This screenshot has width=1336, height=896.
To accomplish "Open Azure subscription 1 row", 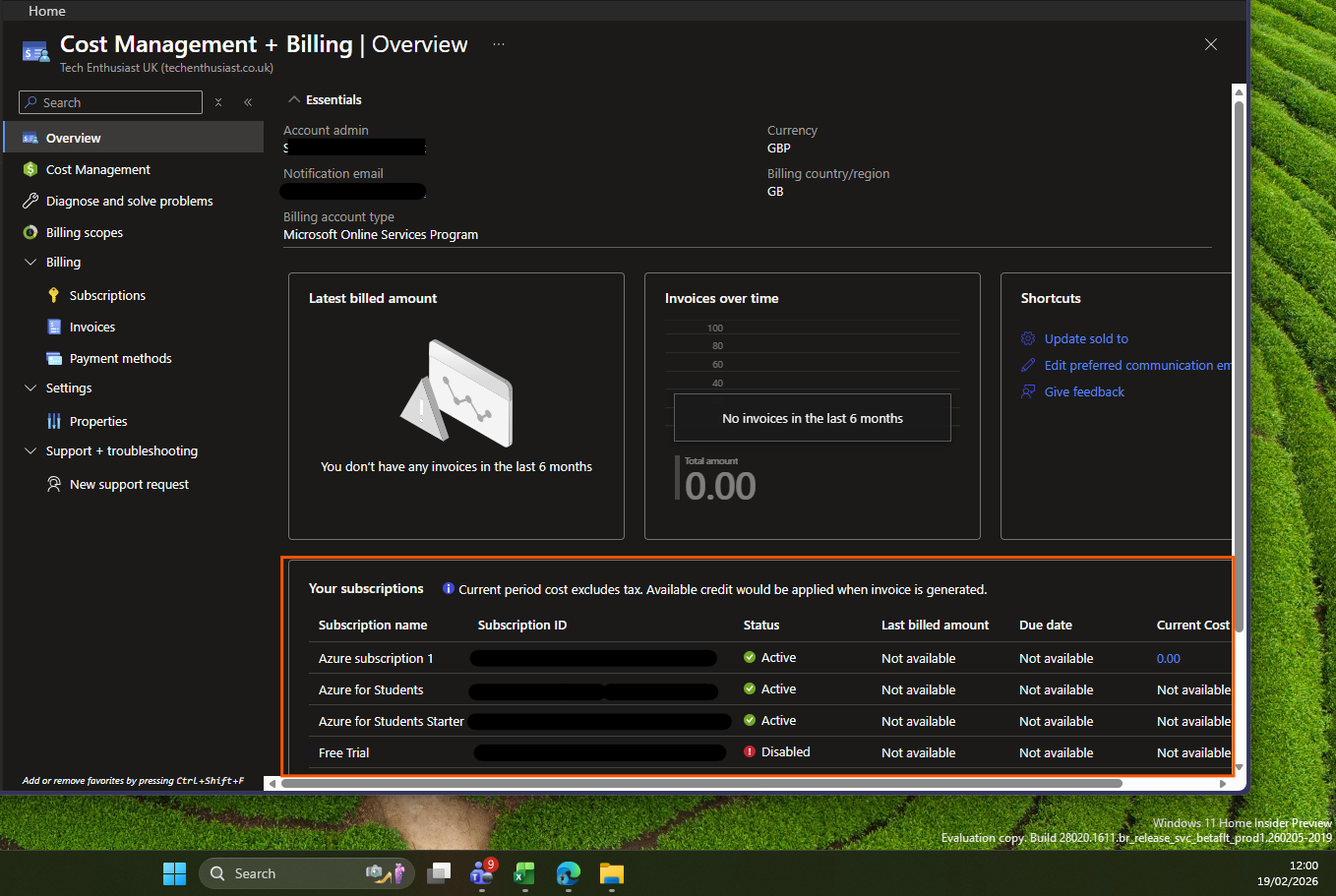I will click(x=376, y=658).
